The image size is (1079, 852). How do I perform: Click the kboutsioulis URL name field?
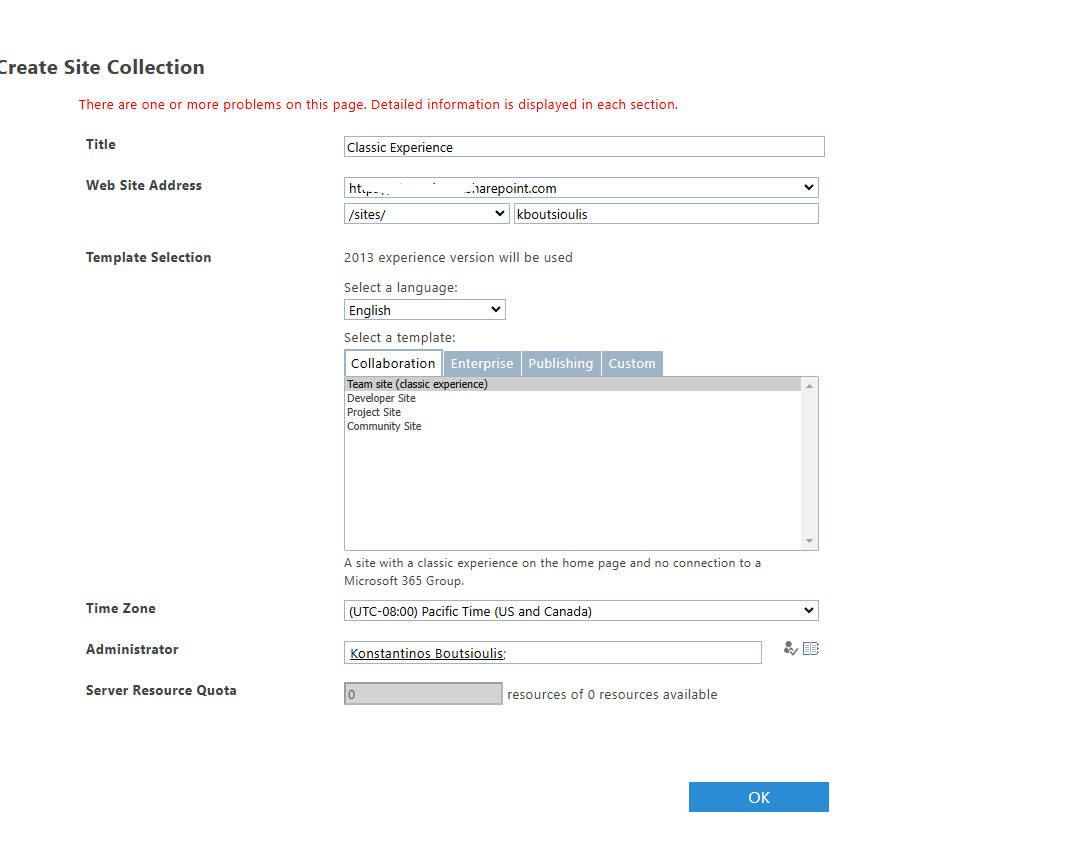click(x=666, y=214)
